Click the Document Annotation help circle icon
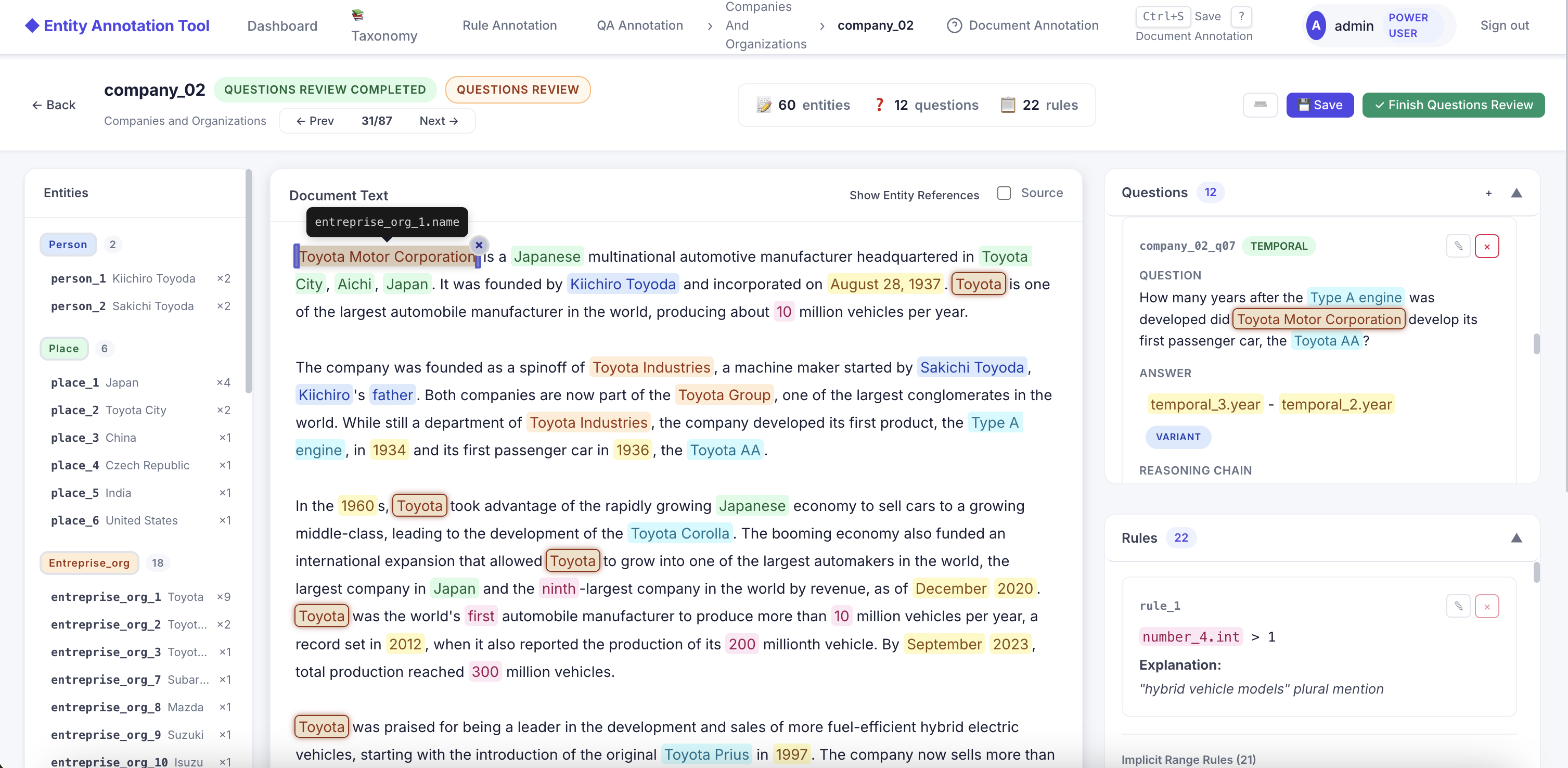Viewport: 1568px width, 768px height. coord(955,25)
